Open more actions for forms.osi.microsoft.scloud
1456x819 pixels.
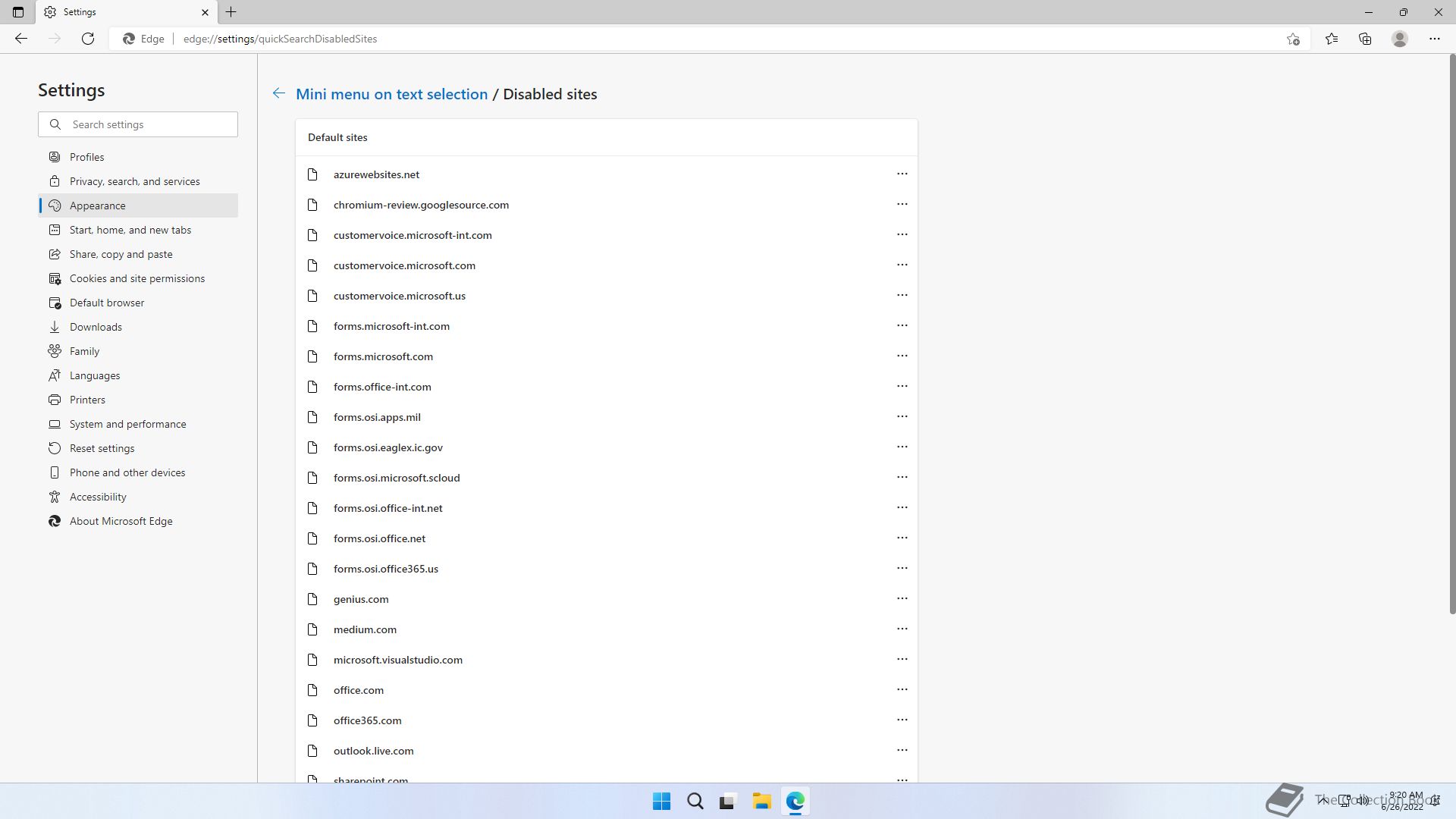[902, 477]
